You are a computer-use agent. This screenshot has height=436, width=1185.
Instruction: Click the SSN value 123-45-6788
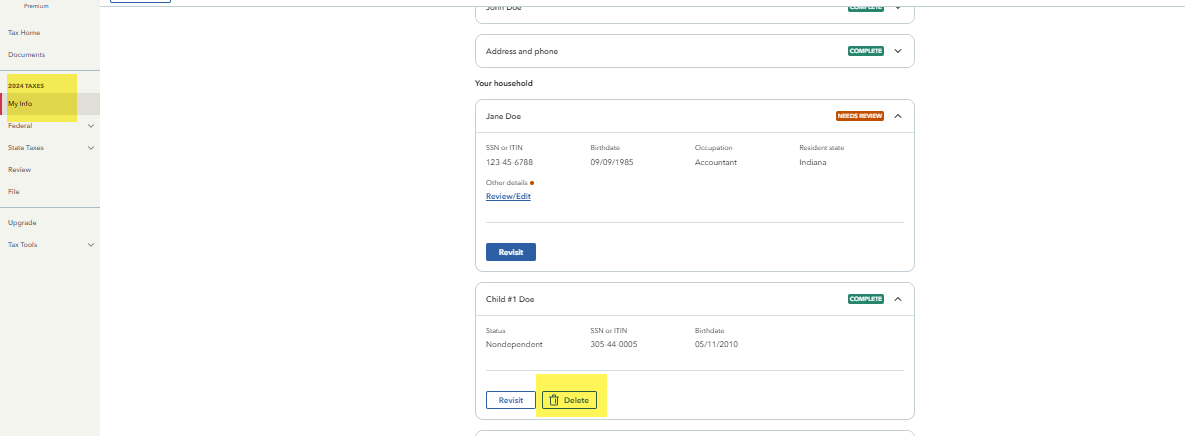509,162
